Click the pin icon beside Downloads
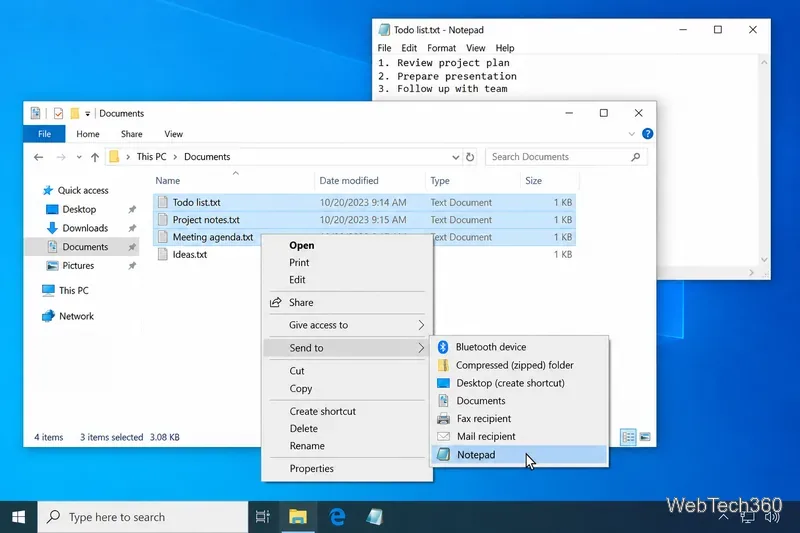800x533 pixels. (132, 228)
